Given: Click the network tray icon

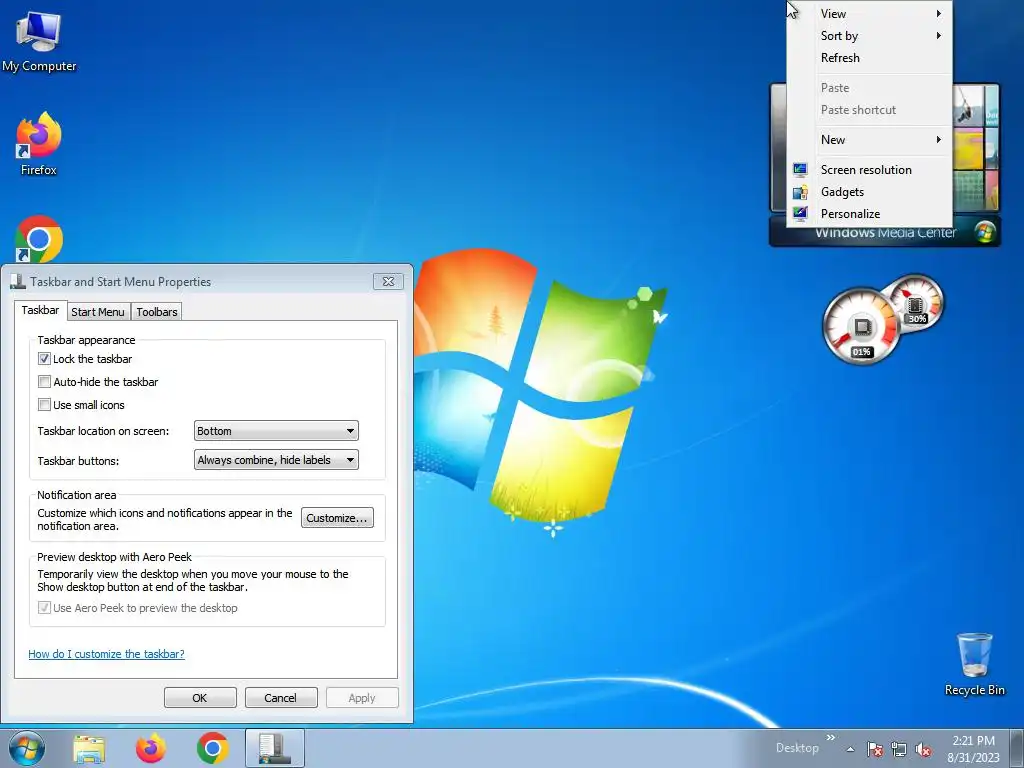Looking at the screenshot, I should coord(899,749).
